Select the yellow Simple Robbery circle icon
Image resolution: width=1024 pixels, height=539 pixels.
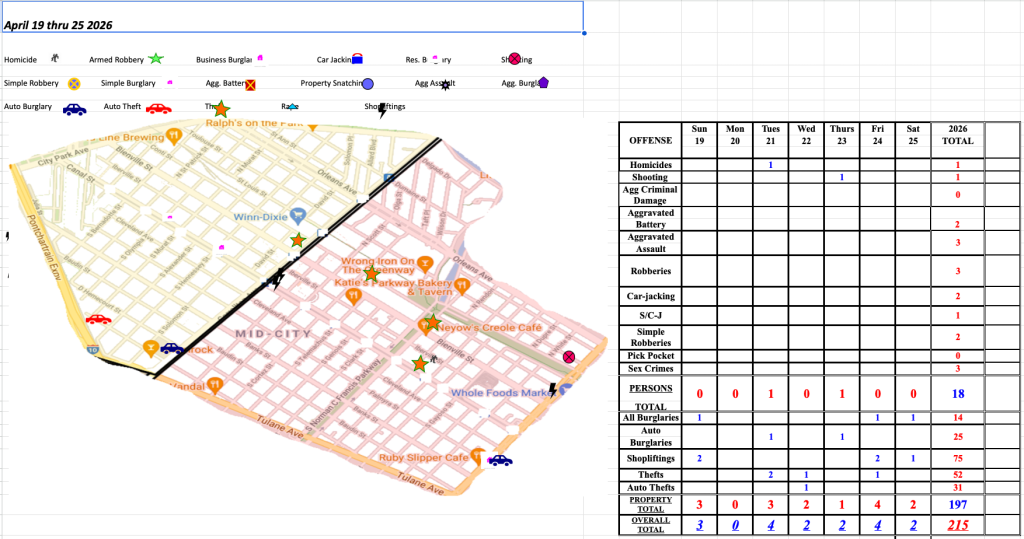point(73,84)
